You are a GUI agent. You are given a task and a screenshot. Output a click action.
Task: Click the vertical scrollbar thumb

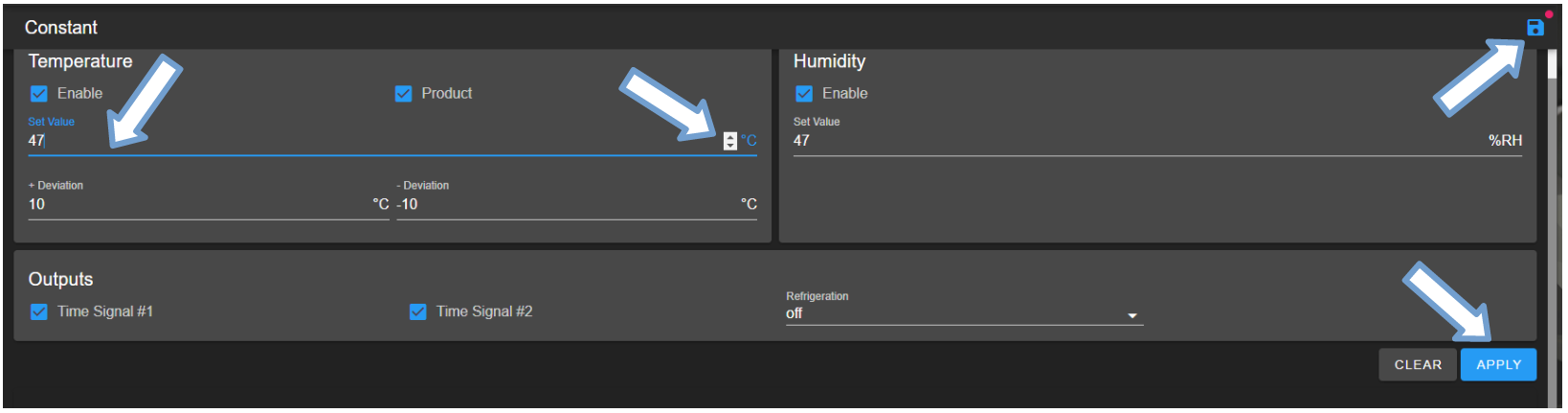click(1553, 64)
